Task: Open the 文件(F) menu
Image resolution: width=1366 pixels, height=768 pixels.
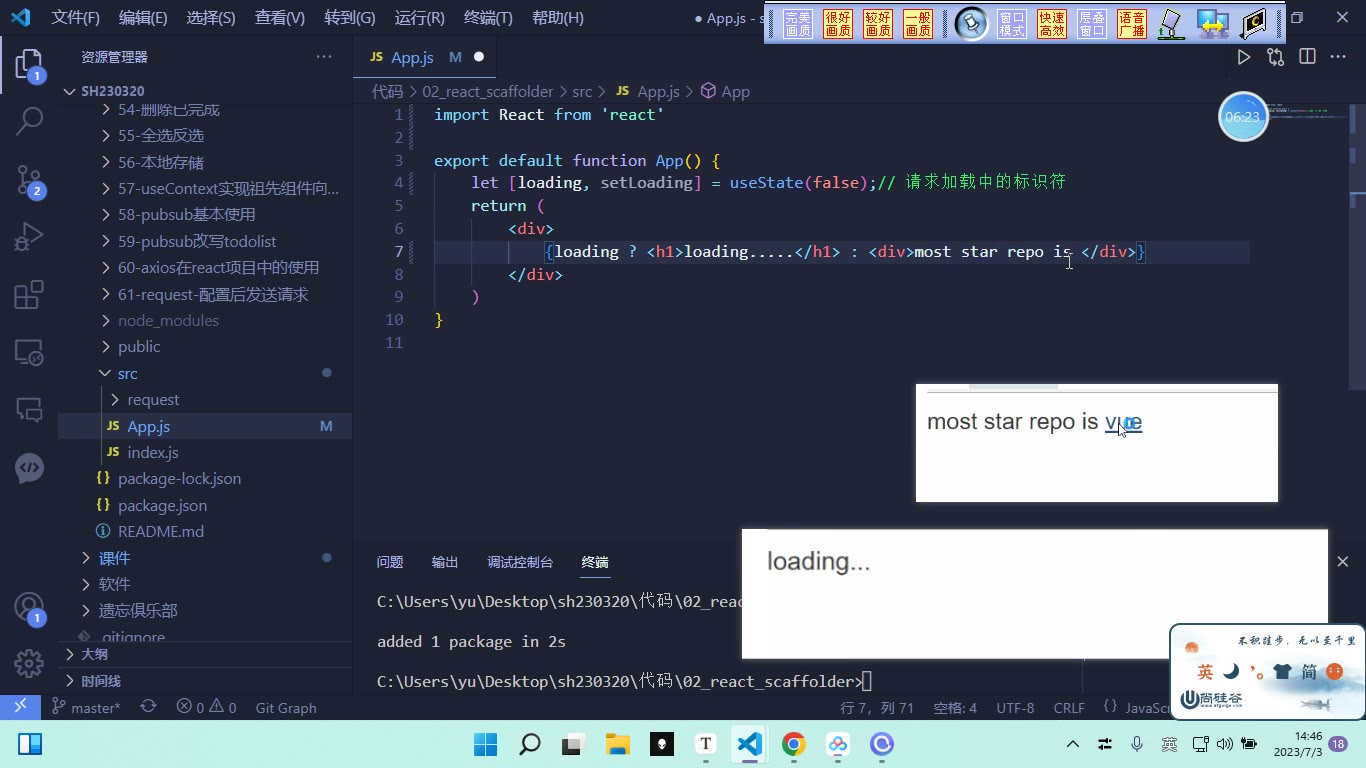Action: pyautogui.click(x=76, y=18)
